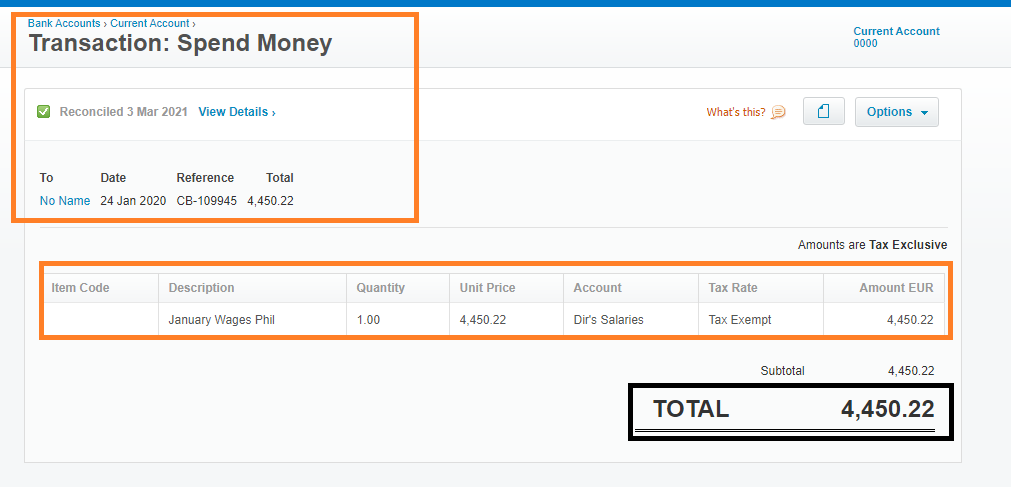Image resolution: width=1011 pixels, height=487 pixels.
Task: Open the Current Account breadcrumb link
Action: (150, 23)
